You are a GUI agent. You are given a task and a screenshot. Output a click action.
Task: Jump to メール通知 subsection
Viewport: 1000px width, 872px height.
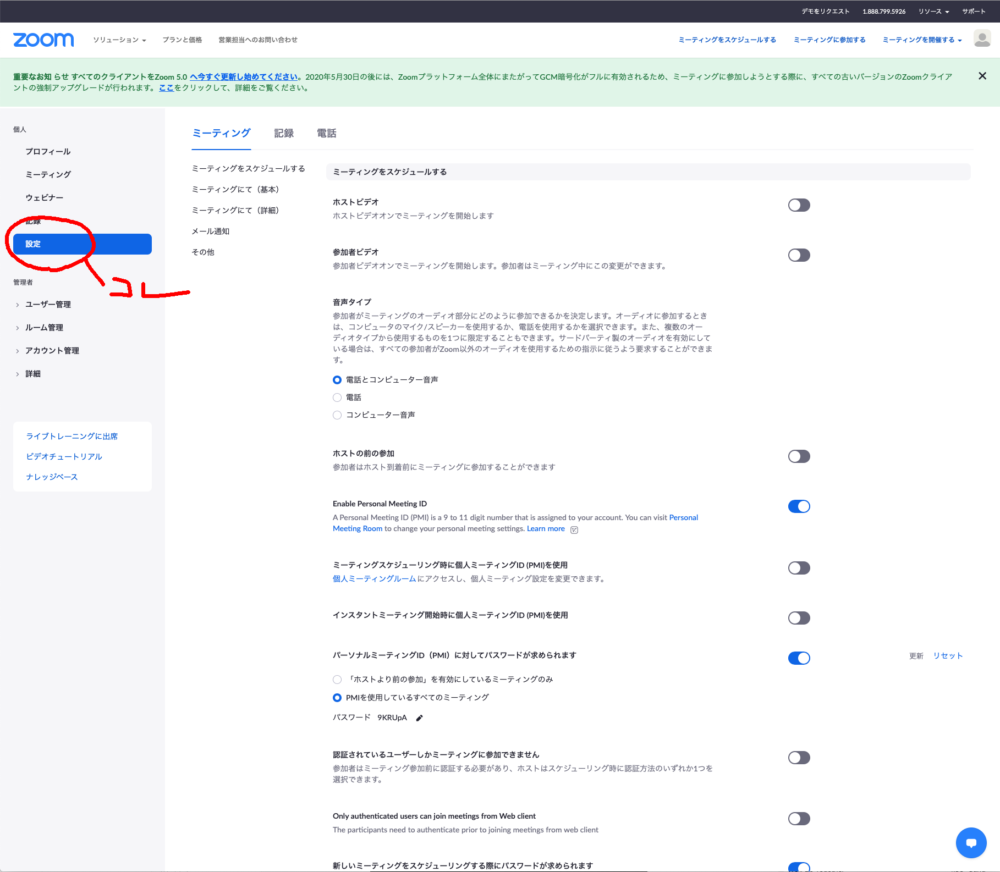pyautogui.click(x=210, y=232)
